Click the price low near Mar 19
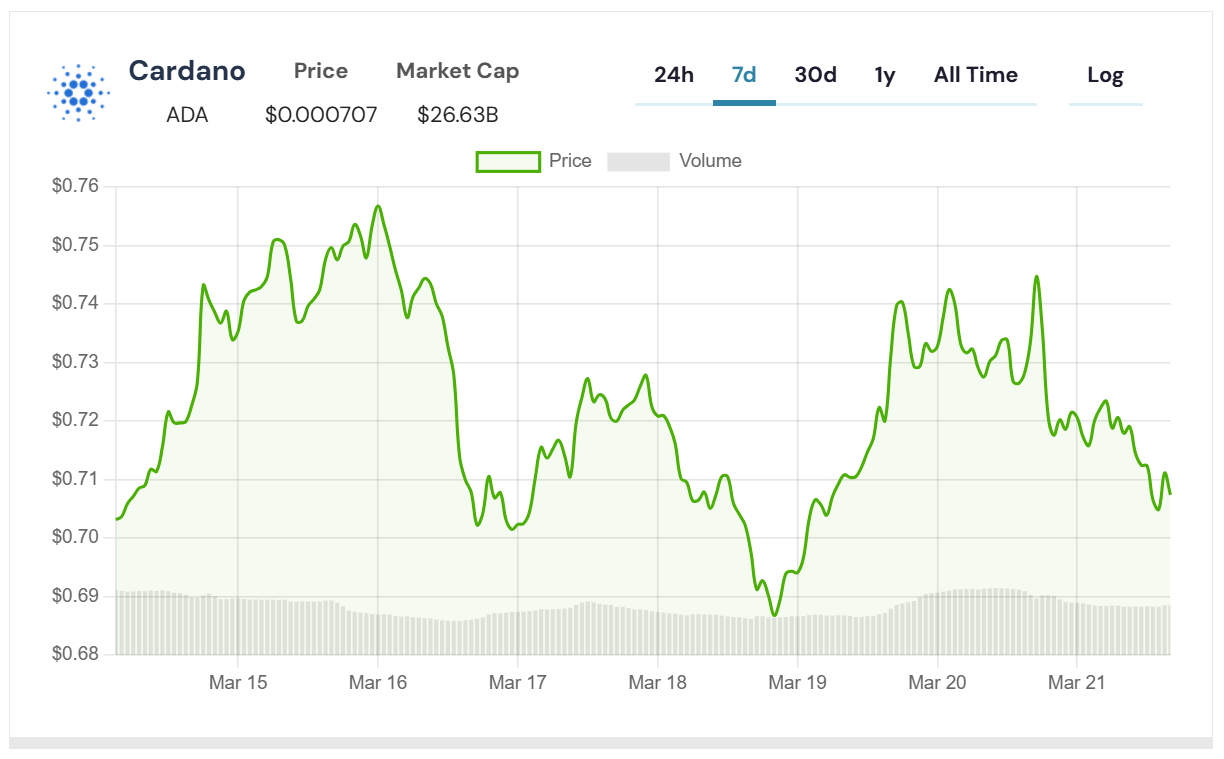 tap(774, 614)
